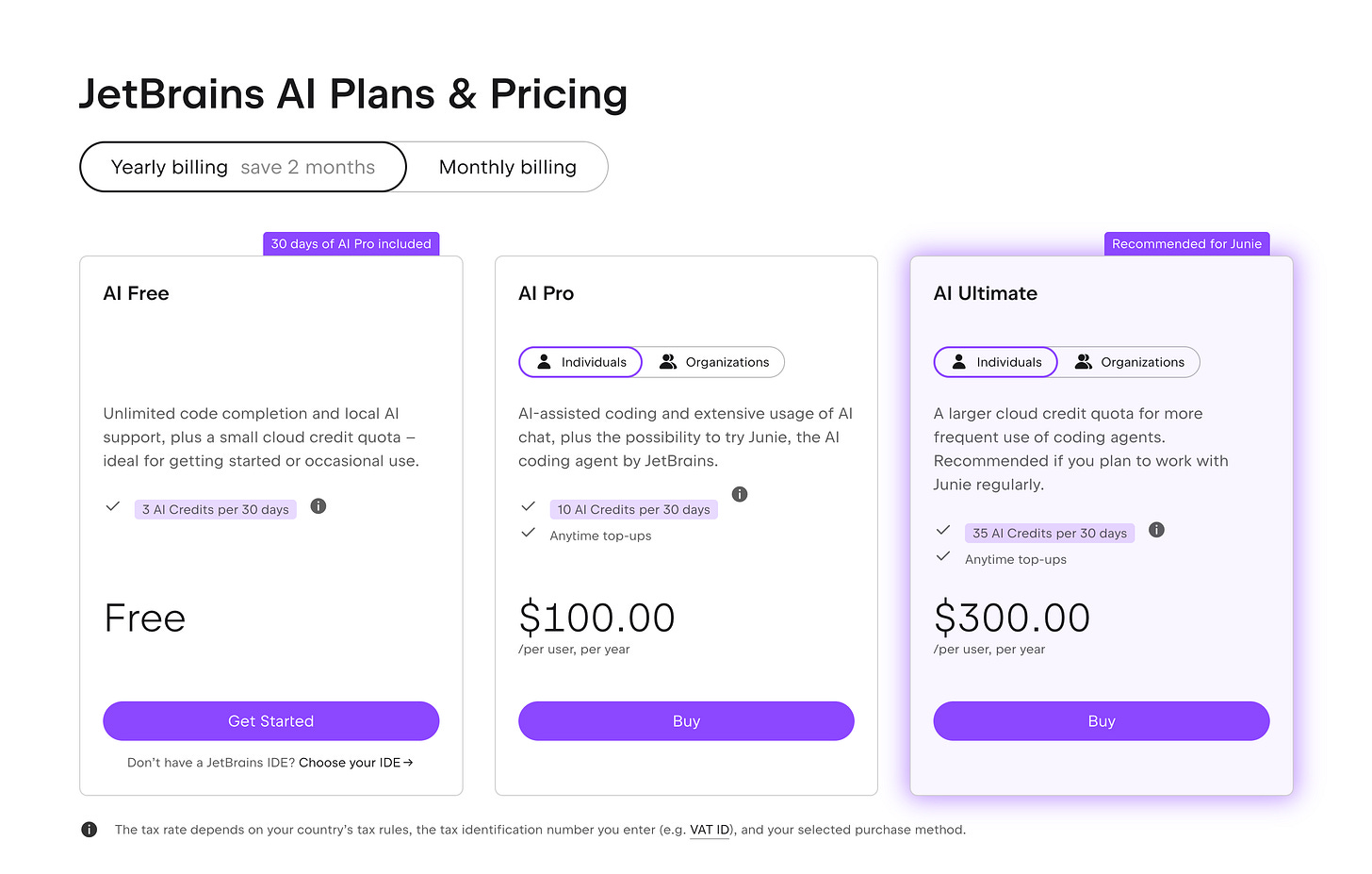Open the Choose your IDE link
The width and height of the screenshot is (1372, 874).
point(350,762)
